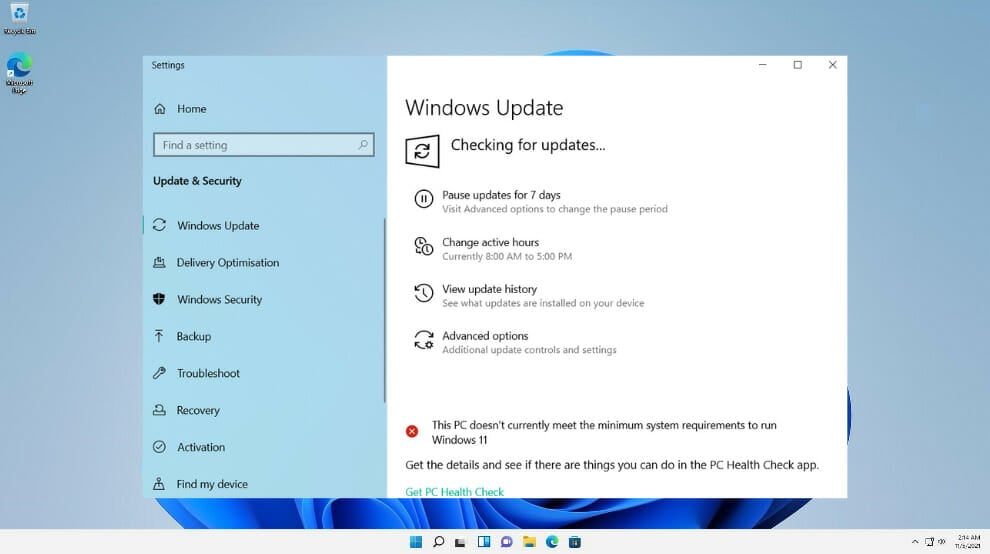Open Advanced options
This screenshot has height=554, width=990.
(485, 336)
